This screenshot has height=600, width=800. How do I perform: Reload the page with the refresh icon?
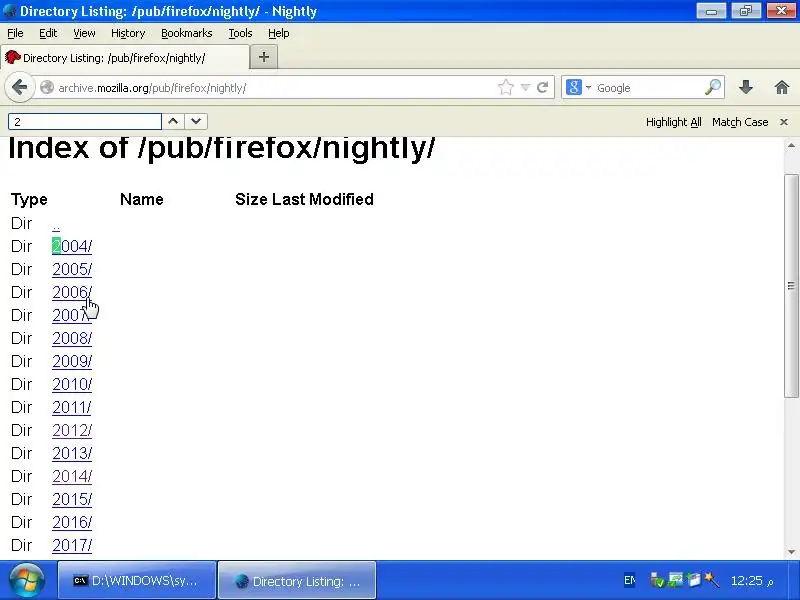(x=542, y=87)
